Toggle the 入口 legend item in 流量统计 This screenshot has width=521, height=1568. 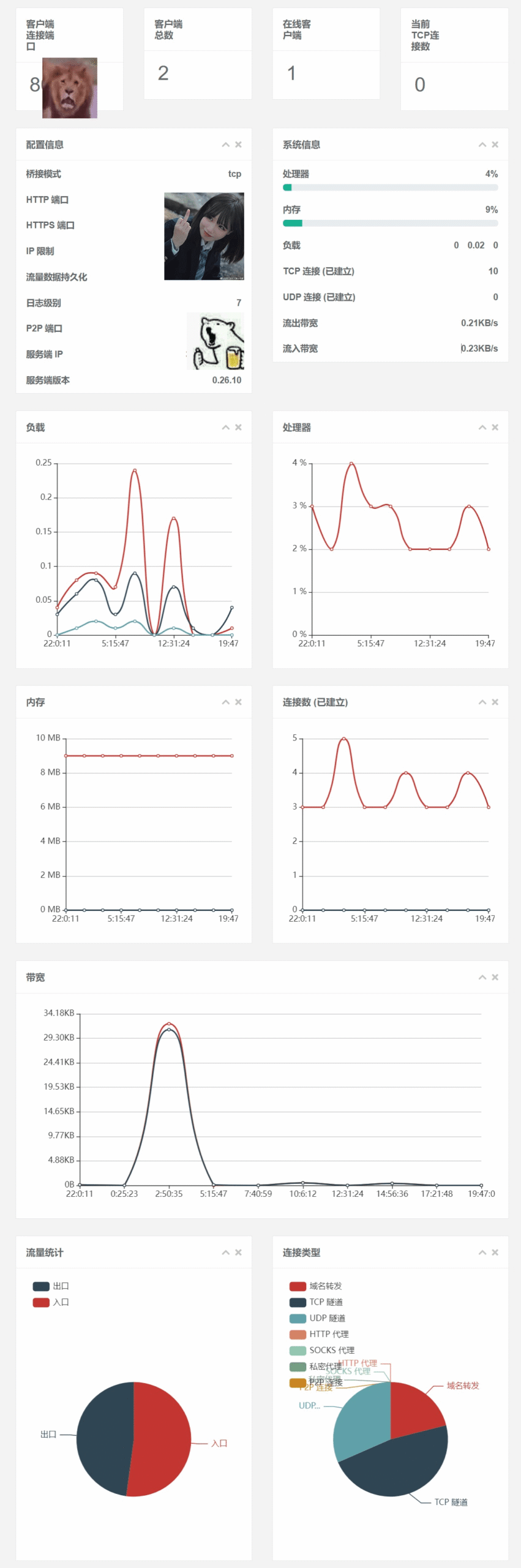[51, 1302]
